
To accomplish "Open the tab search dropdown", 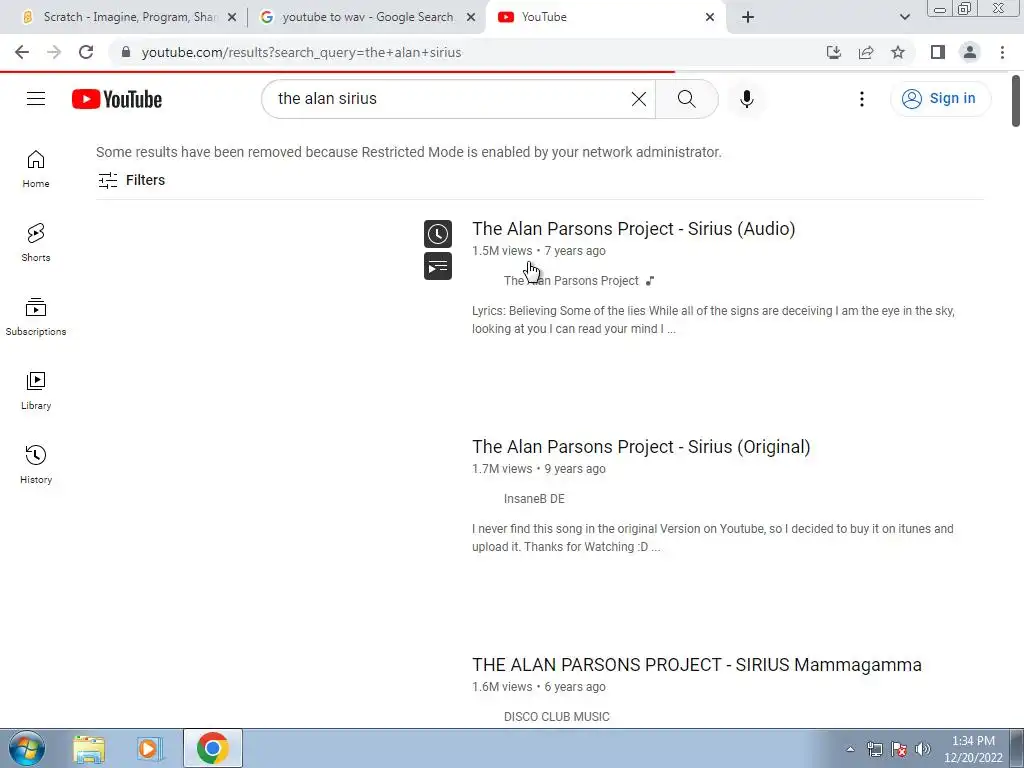I will tap(904, 18).
